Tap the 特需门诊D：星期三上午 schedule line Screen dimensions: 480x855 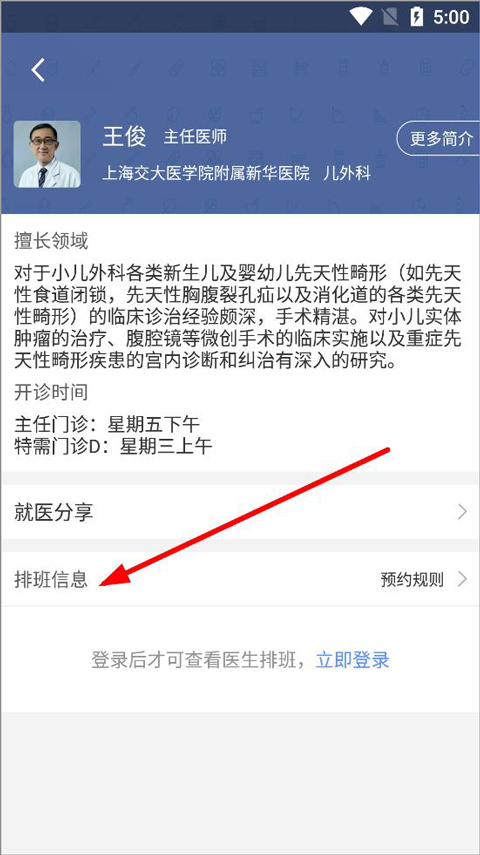tap(113, 447)
